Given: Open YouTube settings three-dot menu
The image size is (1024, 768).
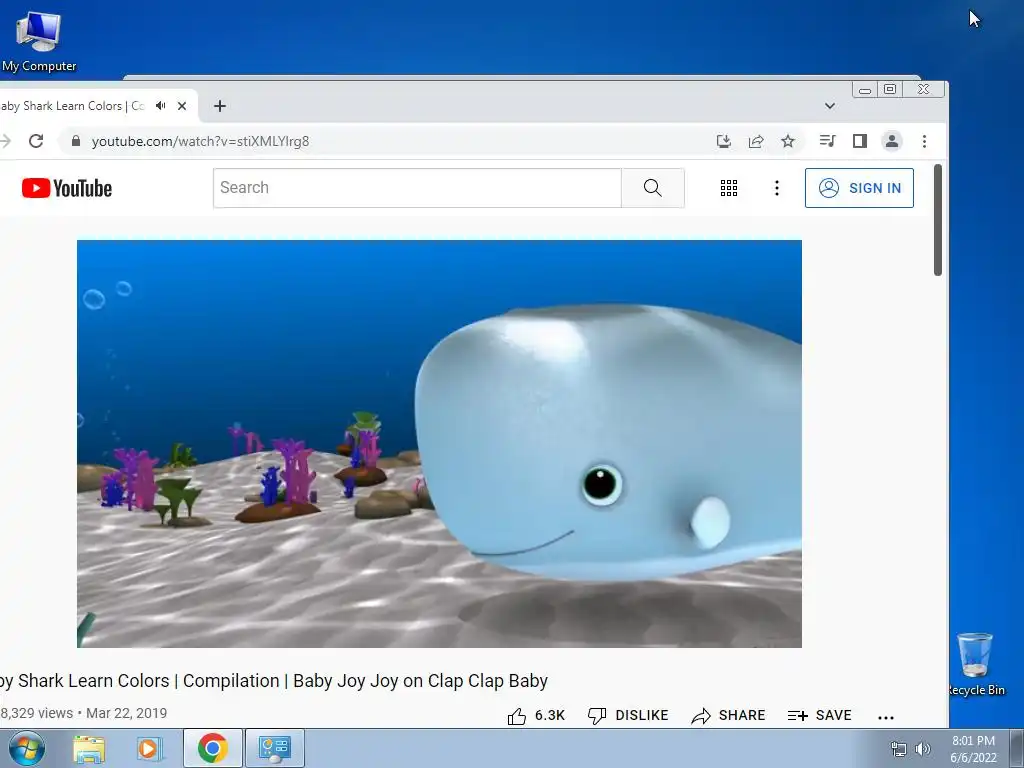Looking at the screenshot, I should (776, 188).
